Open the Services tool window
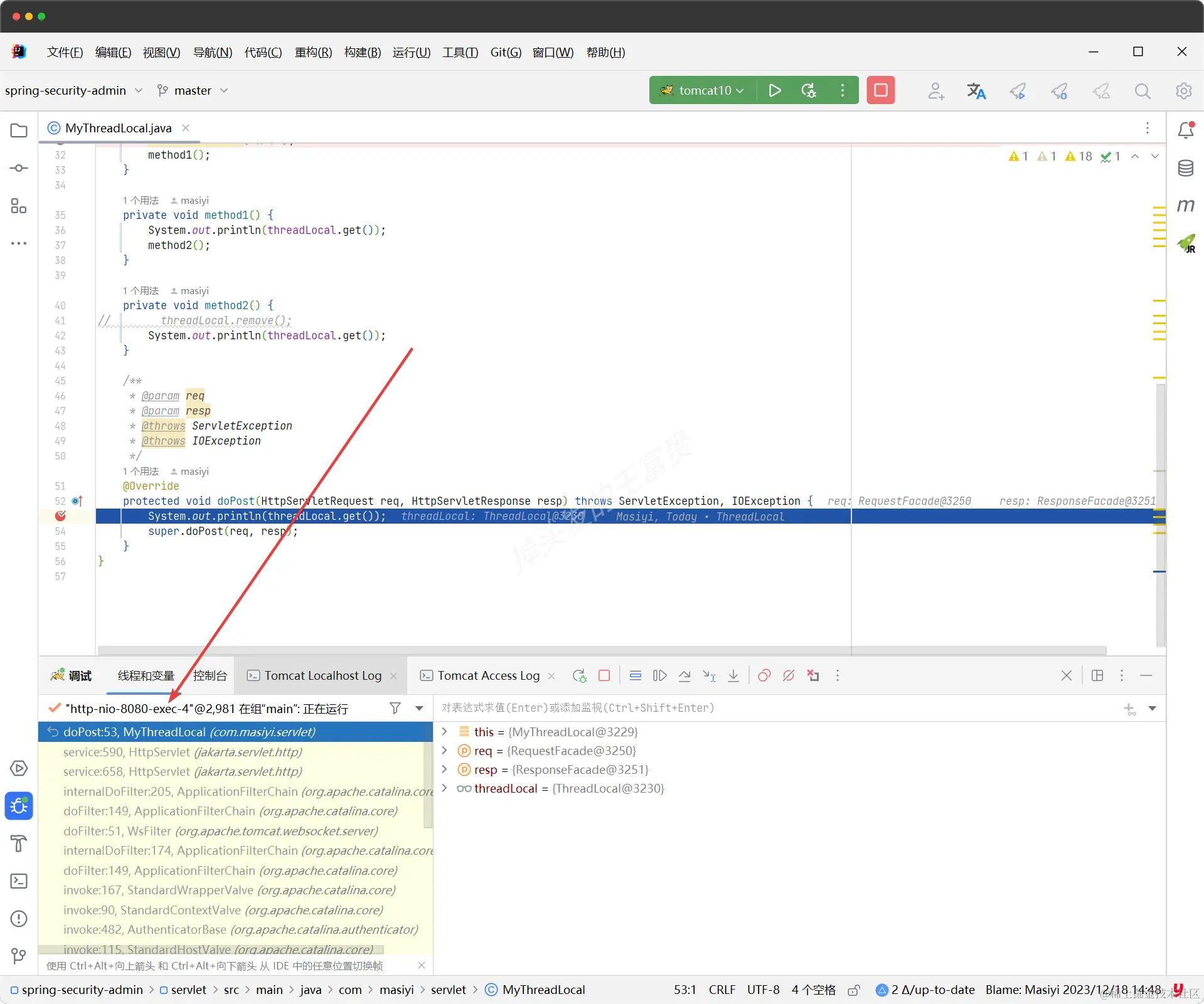 coord(19,768)
